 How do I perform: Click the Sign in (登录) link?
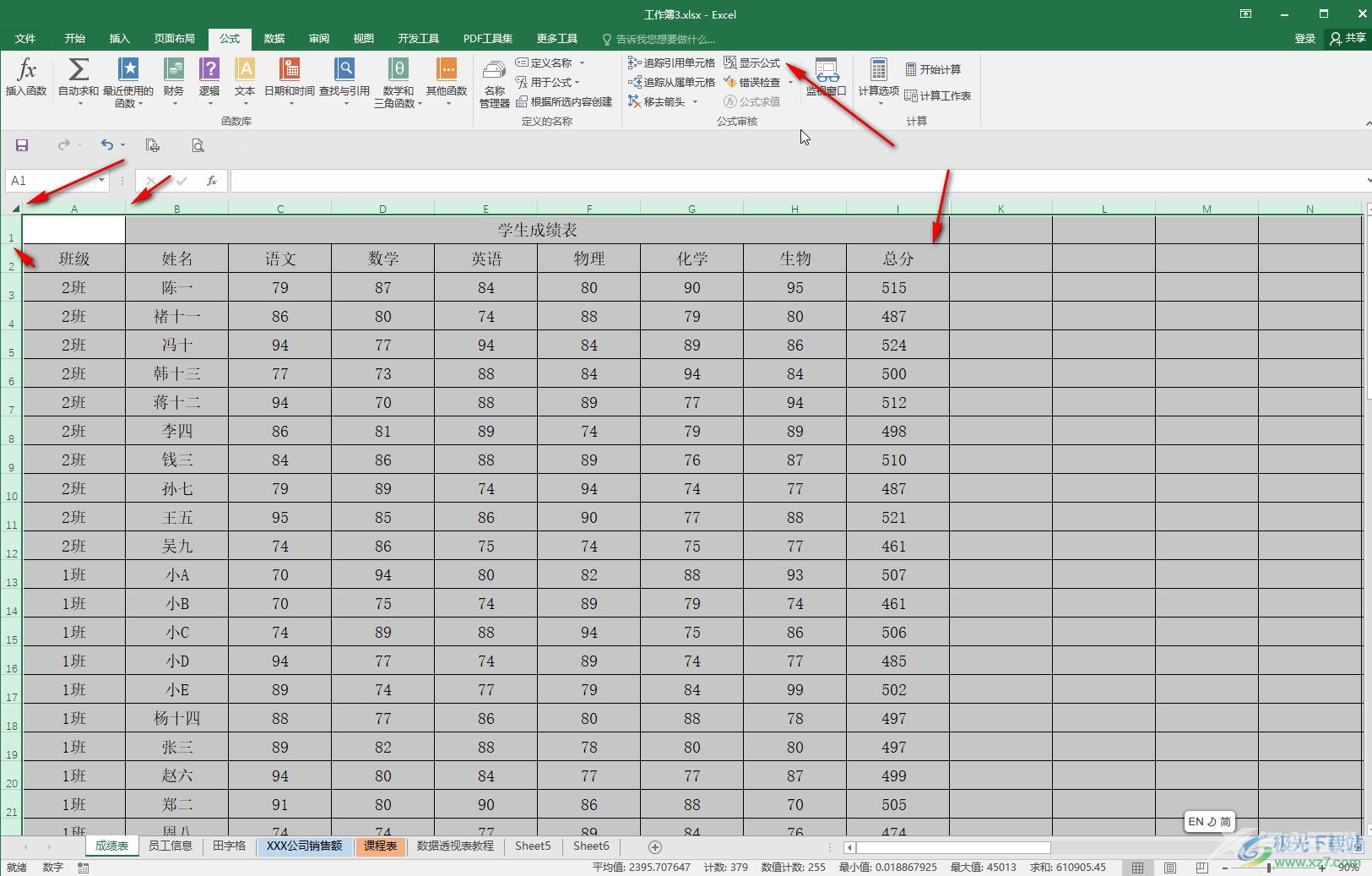(x=1305, y=38)
